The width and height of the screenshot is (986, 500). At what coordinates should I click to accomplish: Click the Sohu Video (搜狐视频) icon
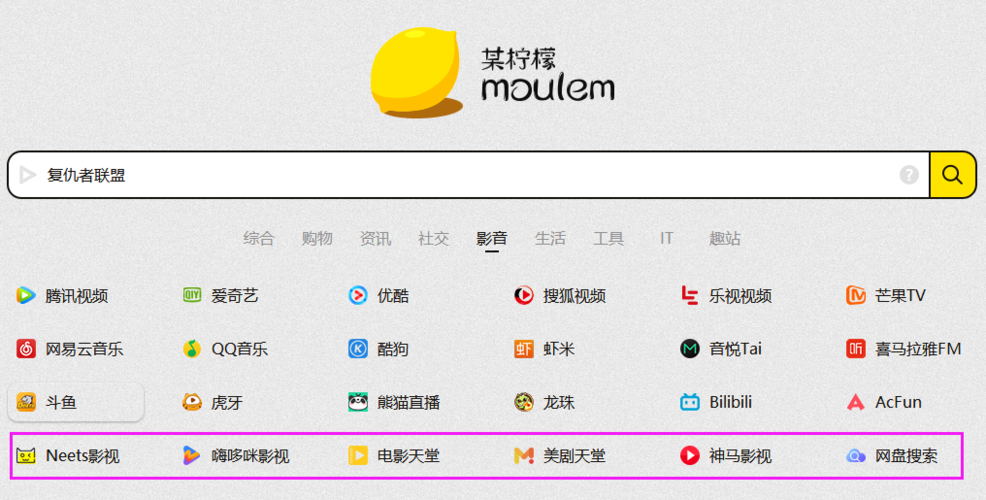click(524, 295)
